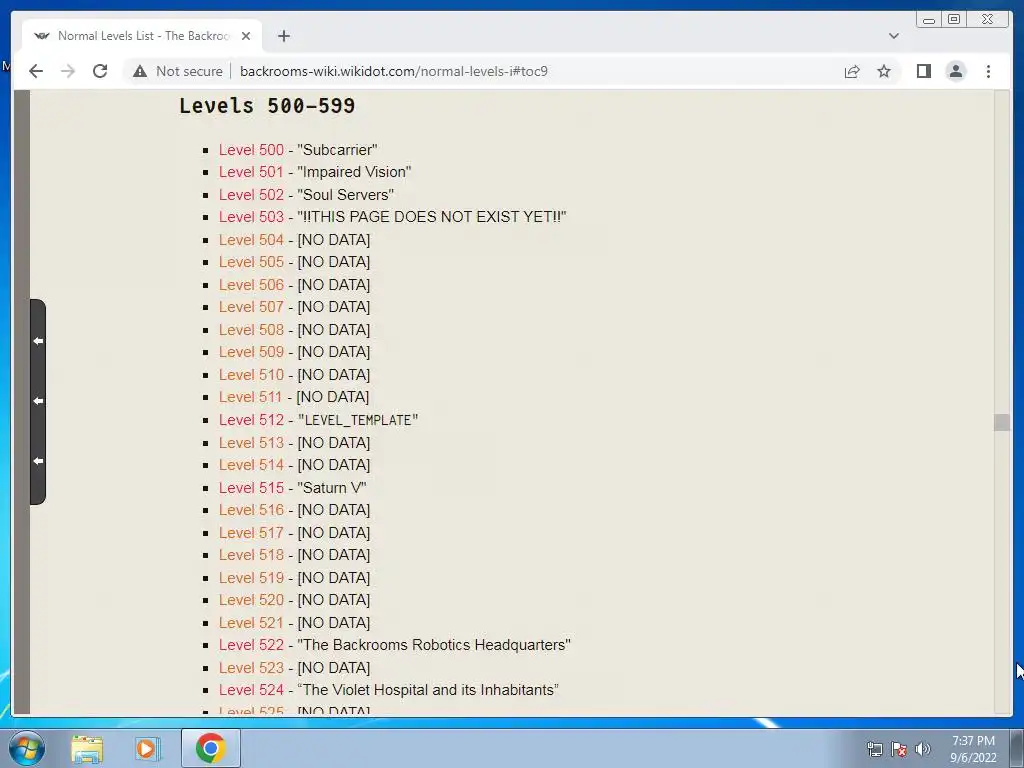
Task: Click the Chrome taskbar icon
Action: click(210, 748)
